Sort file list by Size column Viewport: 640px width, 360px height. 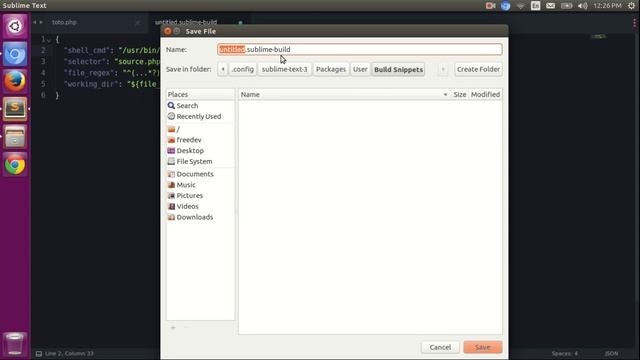[x=460, y=94]
